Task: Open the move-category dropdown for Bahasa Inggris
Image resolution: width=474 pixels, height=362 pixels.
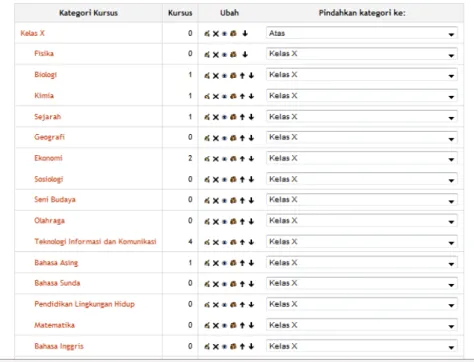Action: [362, 346]
